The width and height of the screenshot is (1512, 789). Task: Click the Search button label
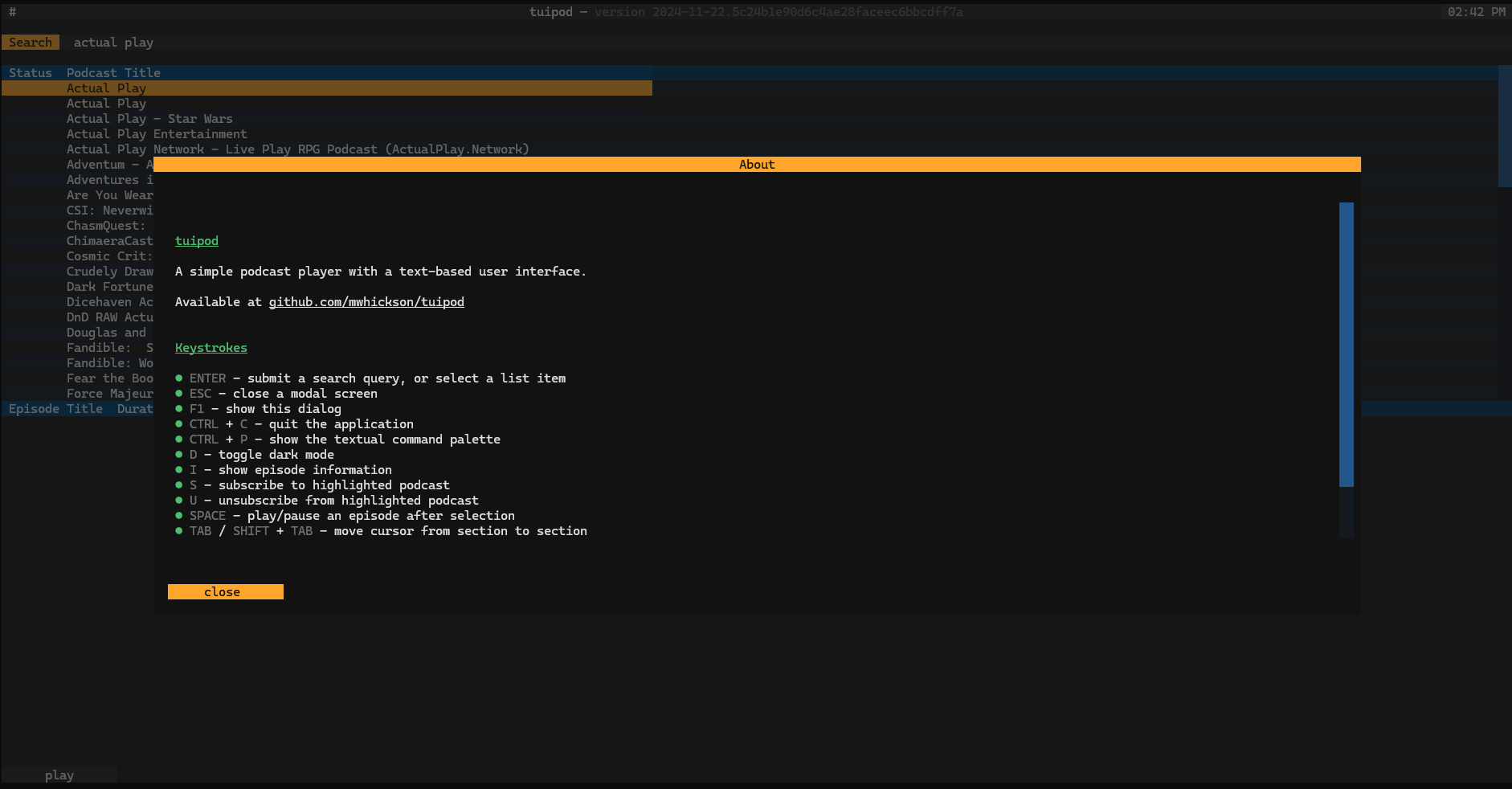tap(31, 43)
